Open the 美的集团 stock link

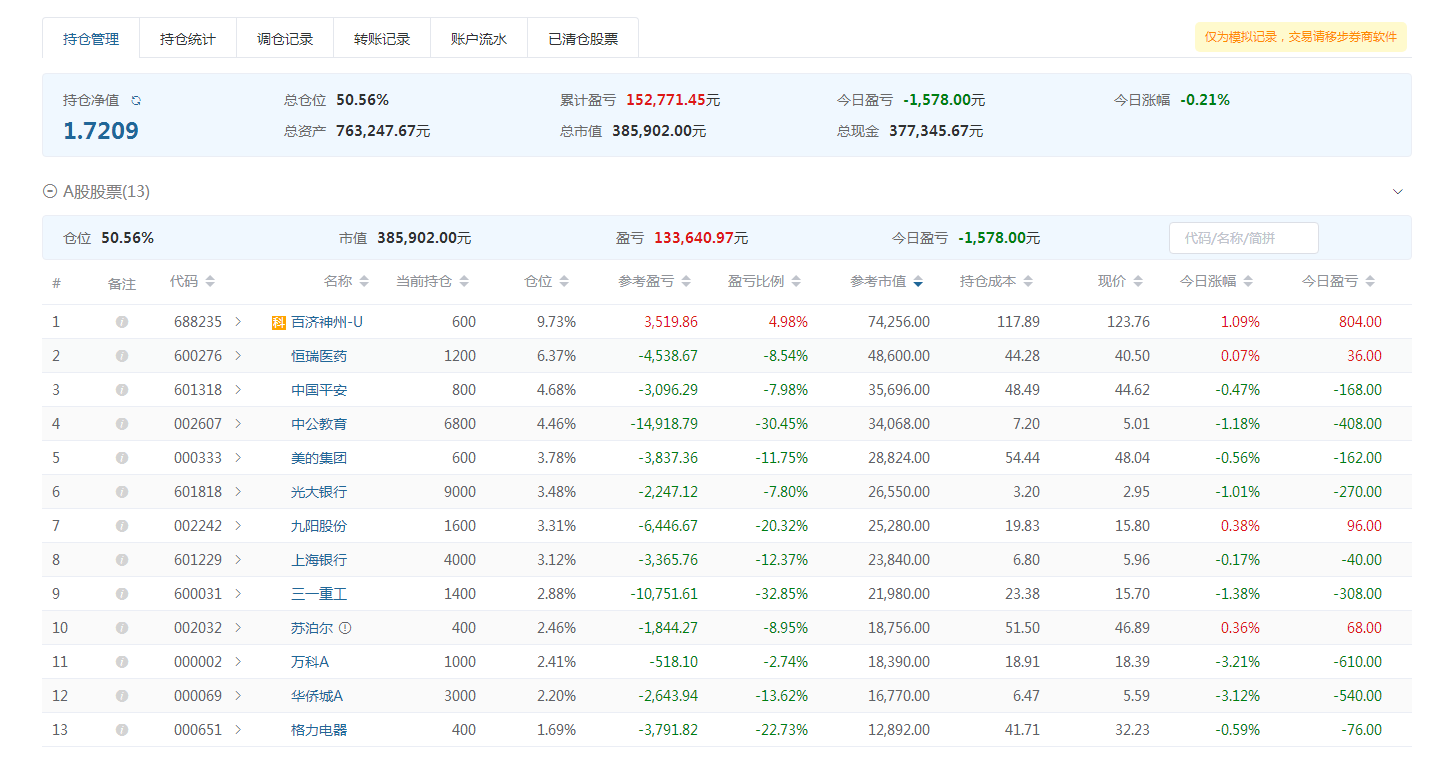319,458
